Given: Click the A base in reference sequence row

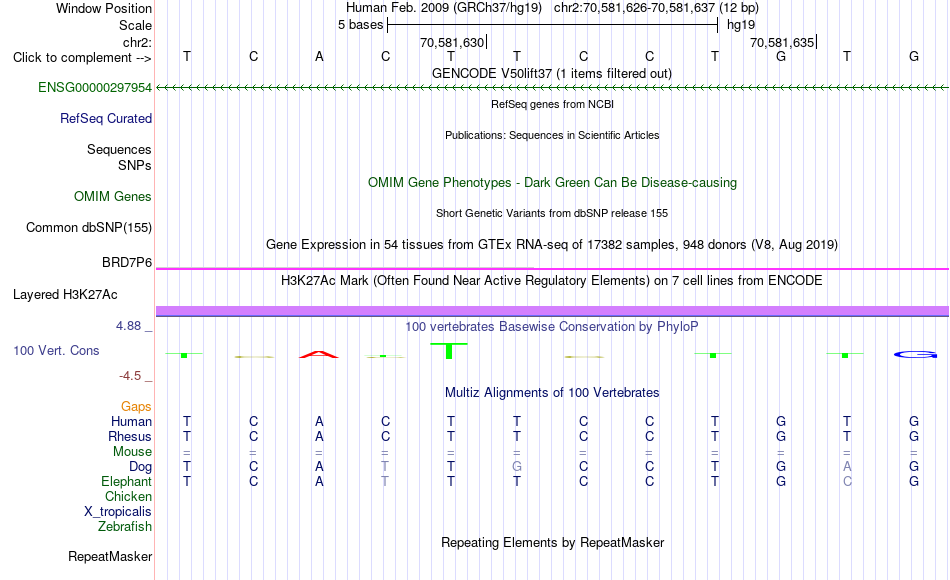Looking at the screenshot, I should tap(319, 57).
